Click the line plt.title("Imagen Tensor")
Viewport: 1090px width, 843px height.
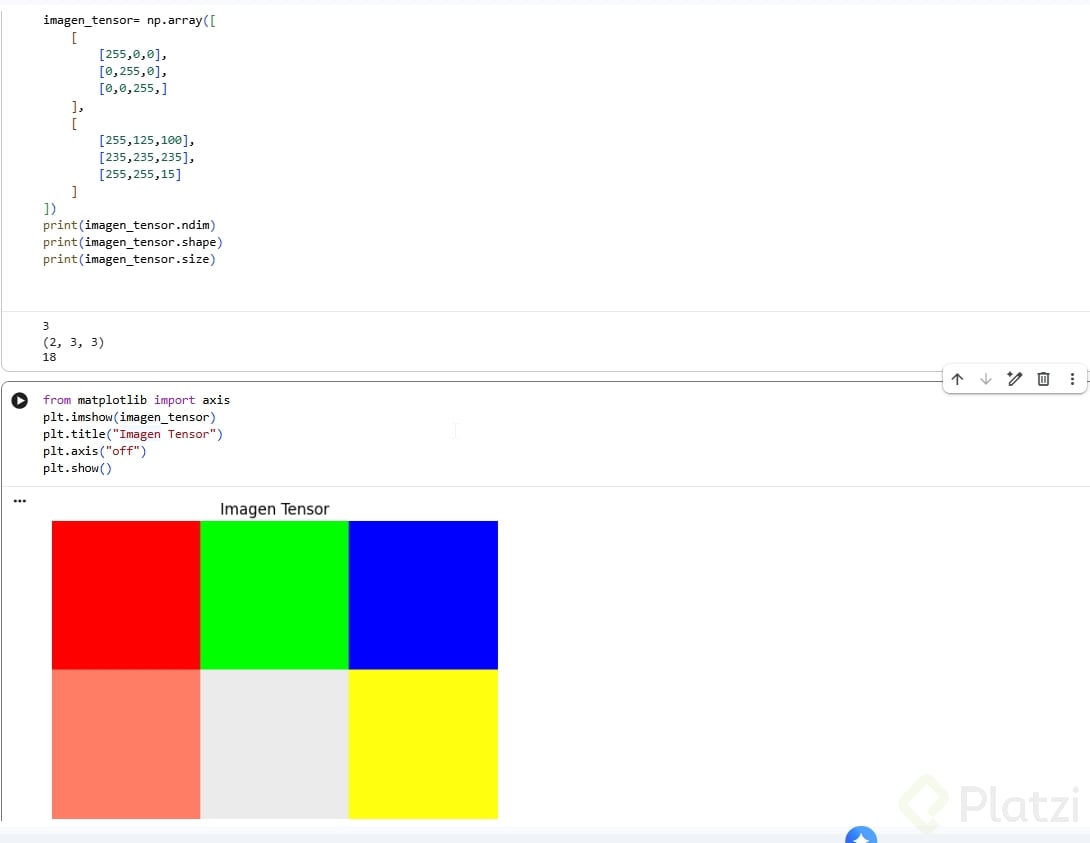[133, 434]
